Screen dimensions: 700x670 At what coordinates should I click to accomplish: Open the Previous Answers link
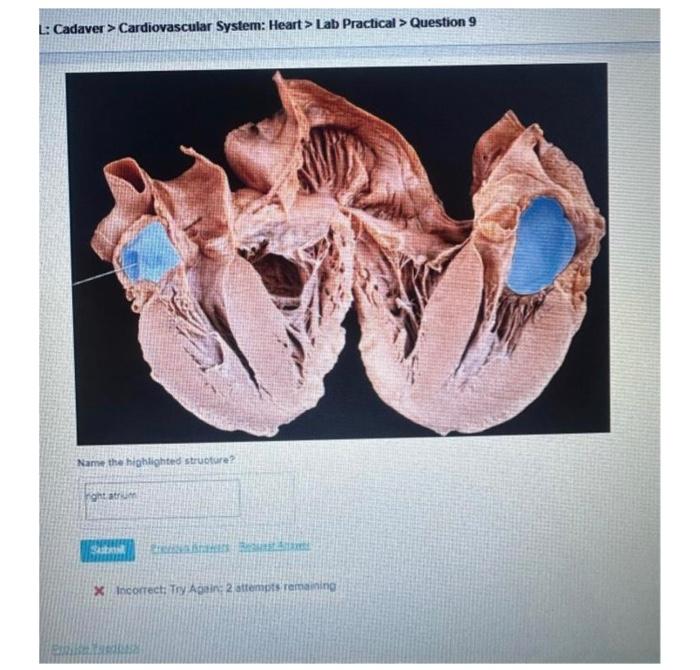point(190,547)
